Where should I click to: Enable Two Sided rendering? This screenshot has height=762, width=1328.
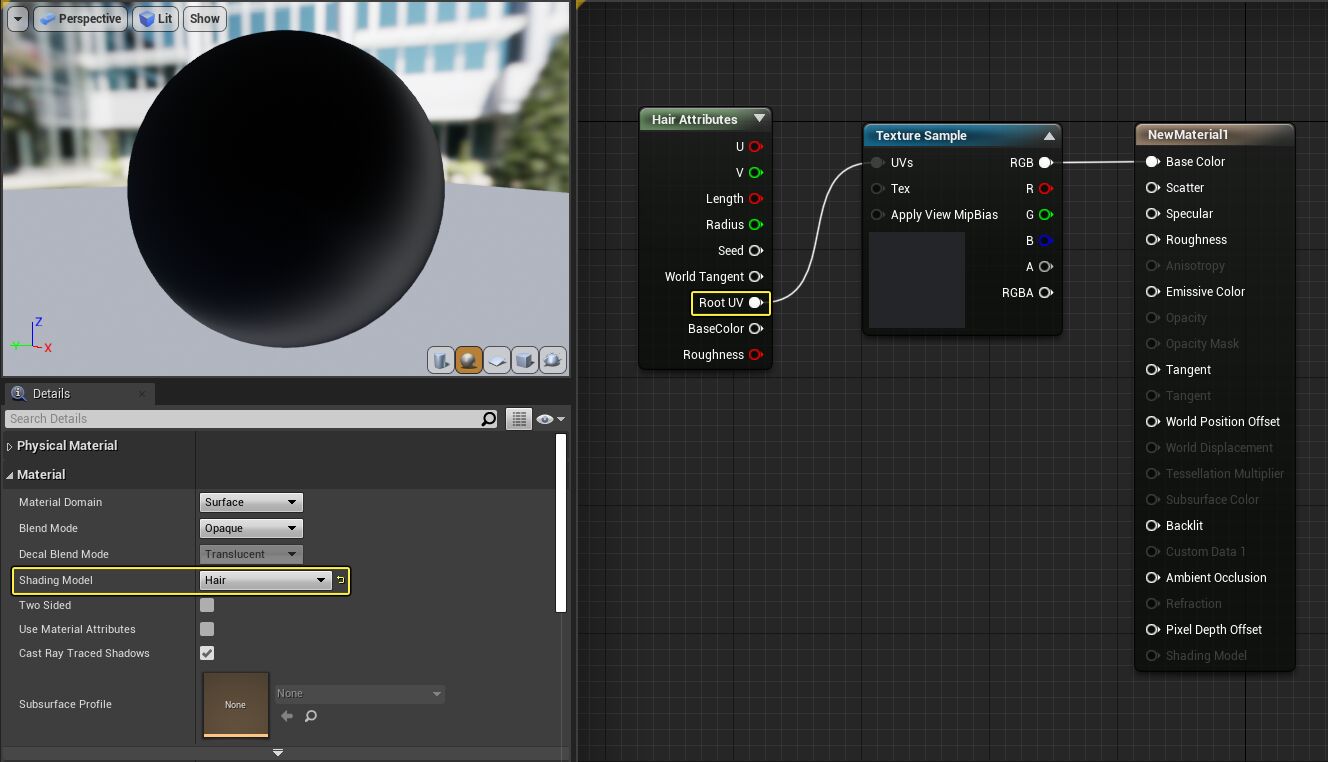206,605
